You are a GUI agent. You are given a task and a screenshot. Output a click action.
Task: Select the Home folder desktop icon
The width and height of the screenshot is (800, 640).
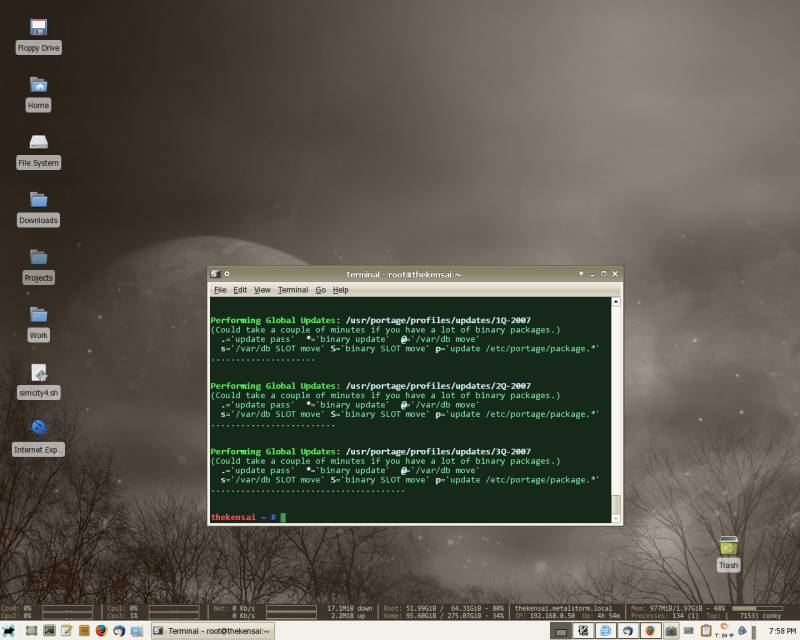(38, 93)
